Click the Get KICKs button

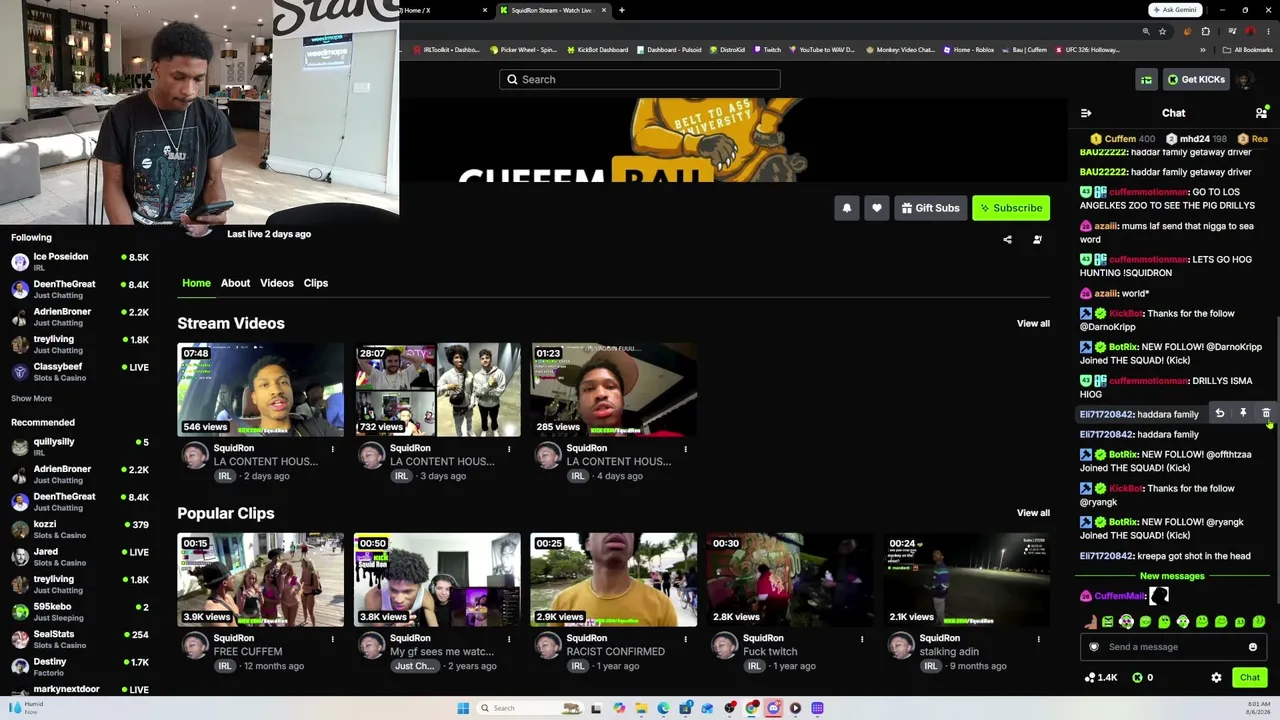pyautogui.click(x=1196, y=80)
